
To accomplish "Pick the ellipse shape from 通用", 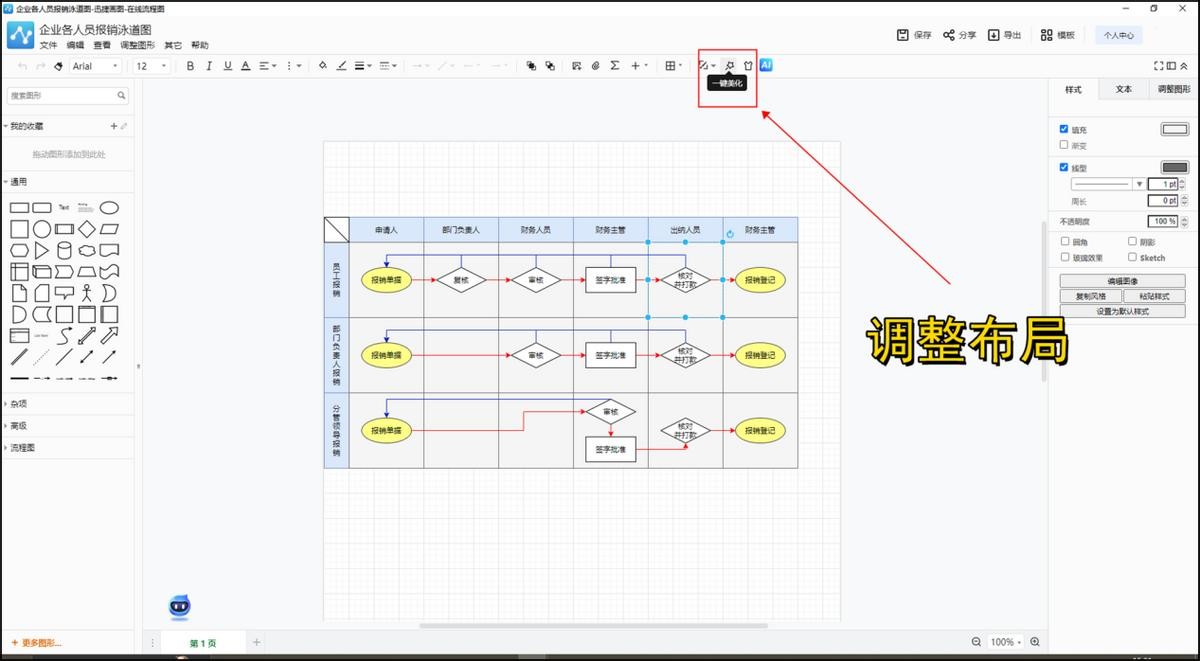I will [109, 207].
